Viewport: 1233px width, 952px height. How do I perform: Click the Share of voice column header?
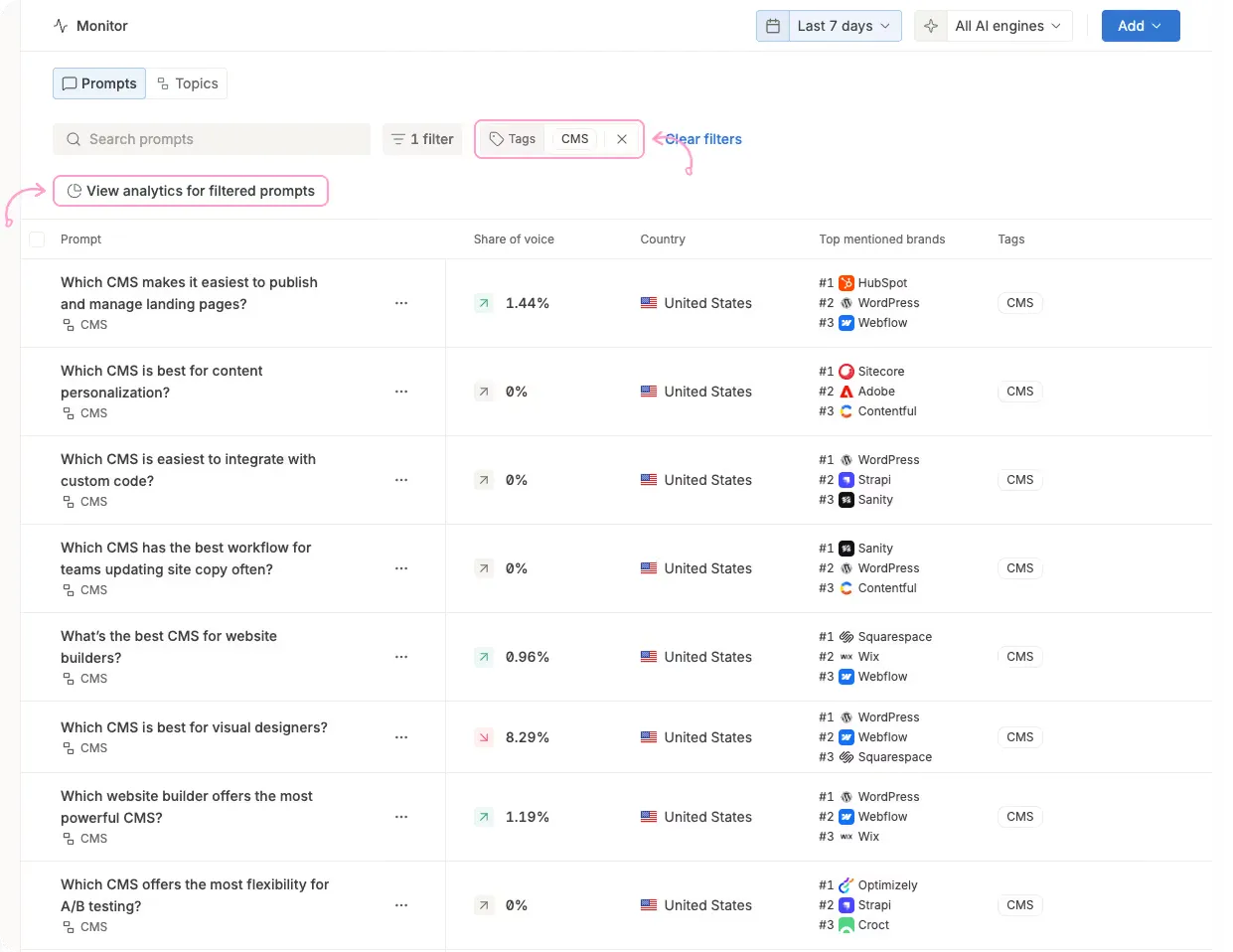[x=514, y=239]
